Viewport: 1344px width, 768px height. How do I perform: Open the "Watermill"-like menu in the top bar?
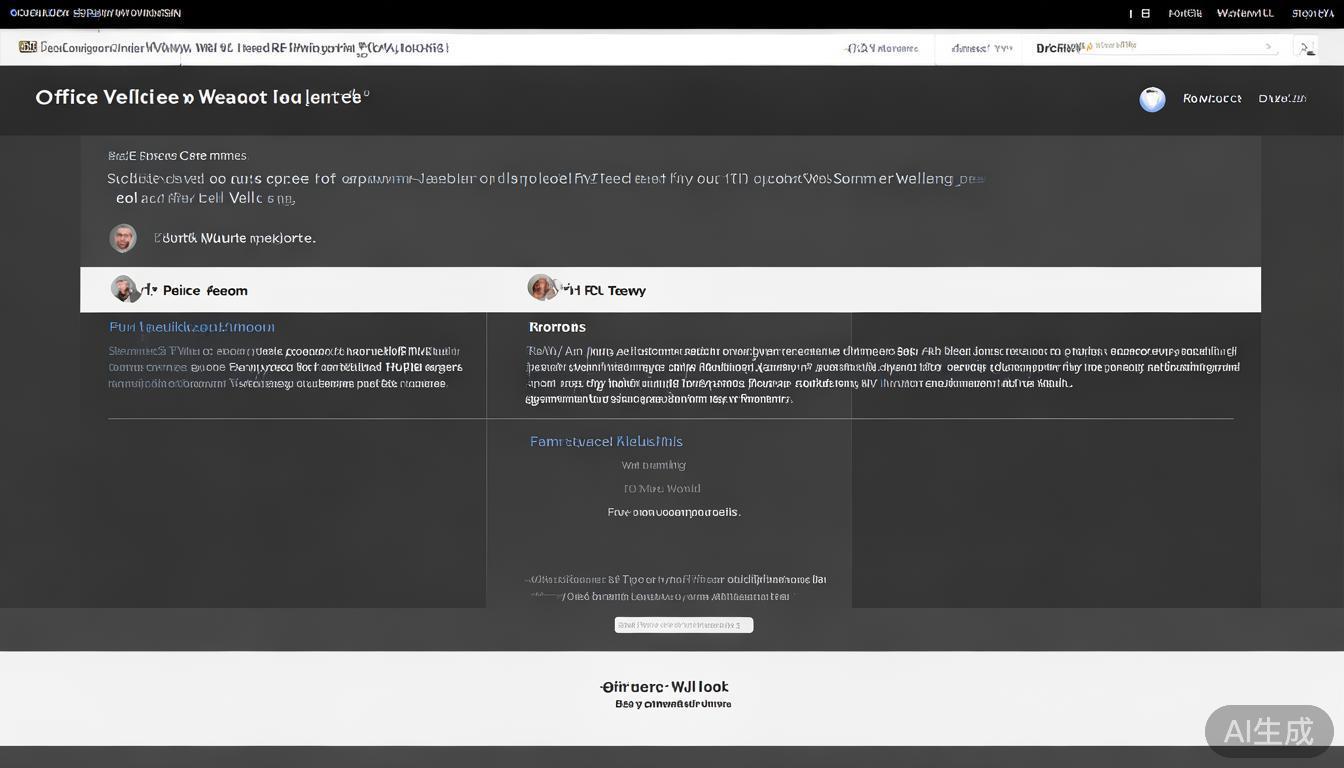(x=1244, y=13)
